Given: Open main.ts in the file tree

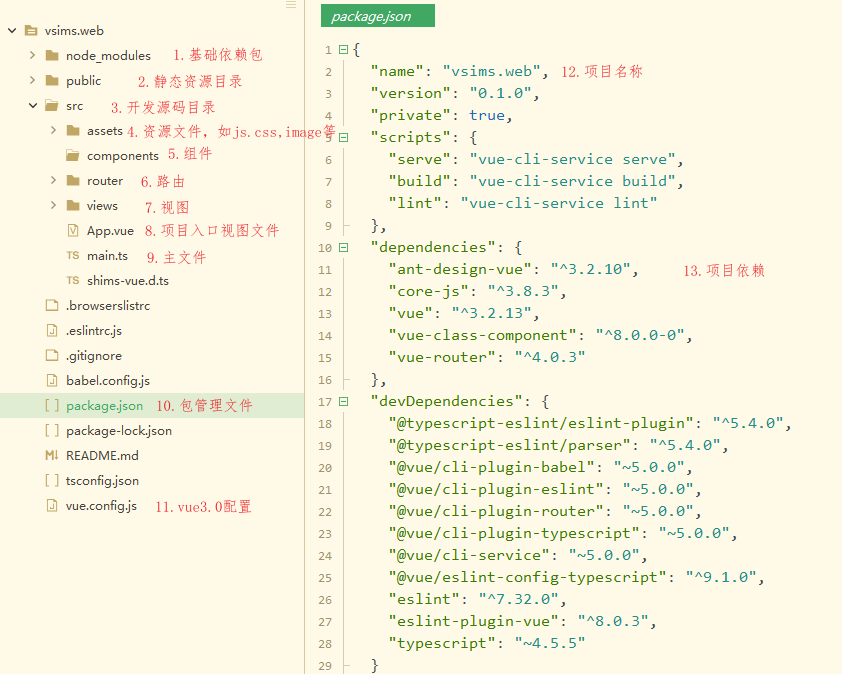Looking at the screenshot, I should [107, 256].
